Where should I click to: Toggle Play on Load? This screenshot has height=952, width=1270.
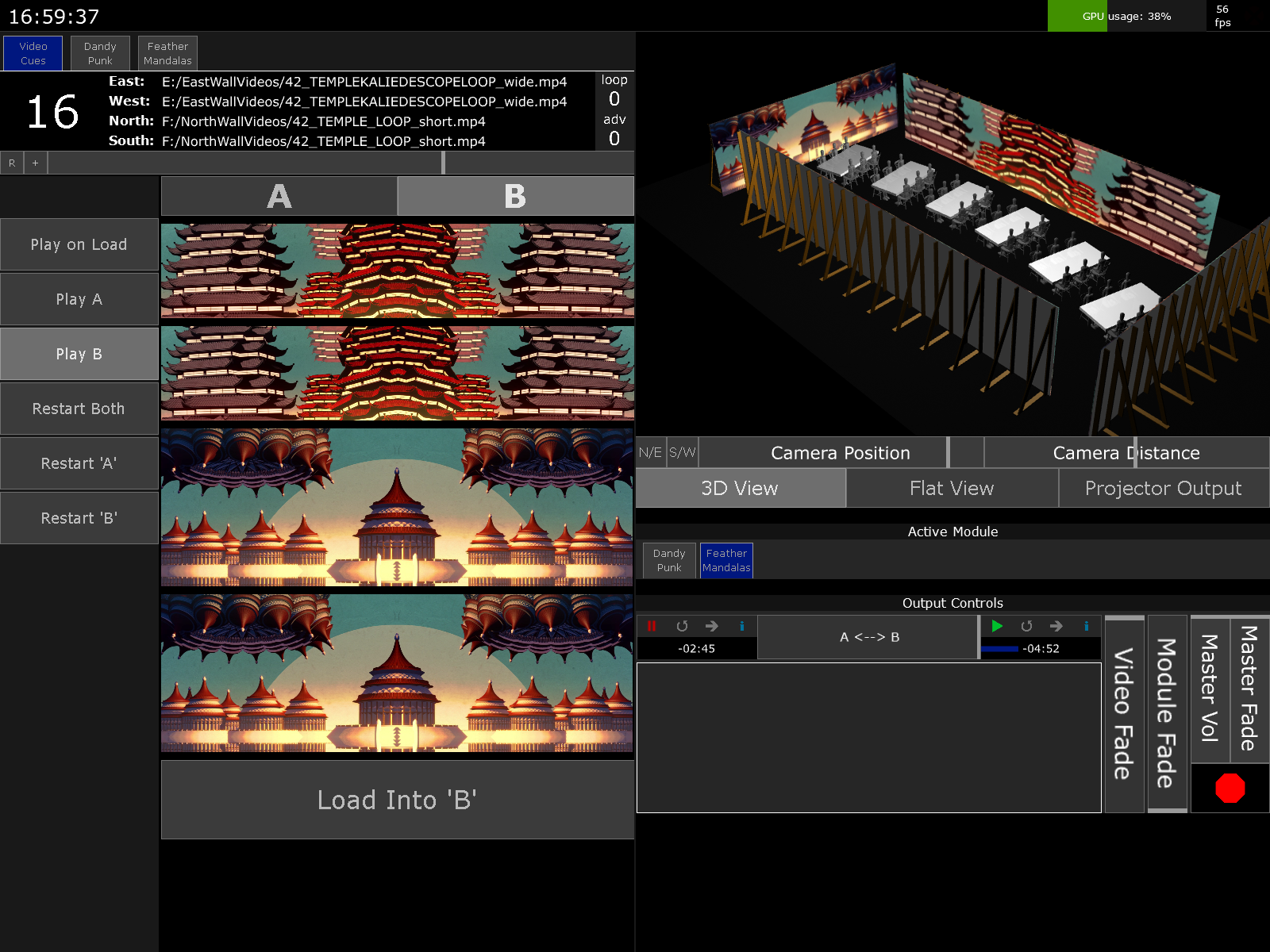[79, 244]
